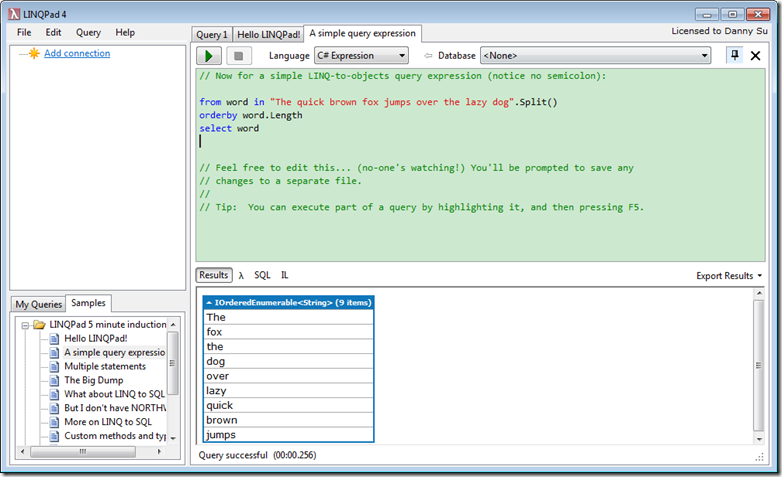Click the 'quick' result row
Screen dimensions: 782x477
[x=289, y=406]
